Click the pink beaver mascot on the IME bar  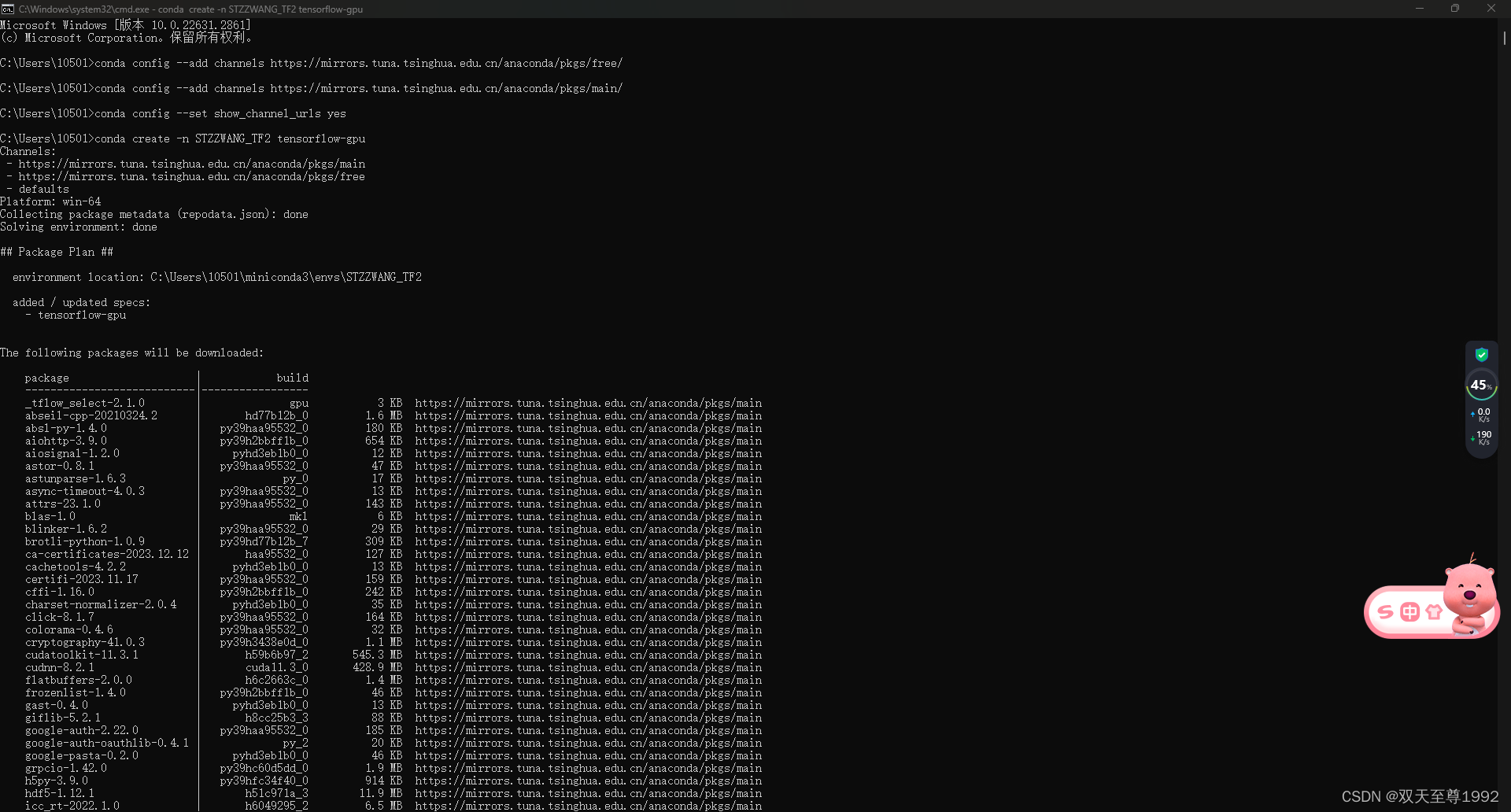[x=1470, y=595]
